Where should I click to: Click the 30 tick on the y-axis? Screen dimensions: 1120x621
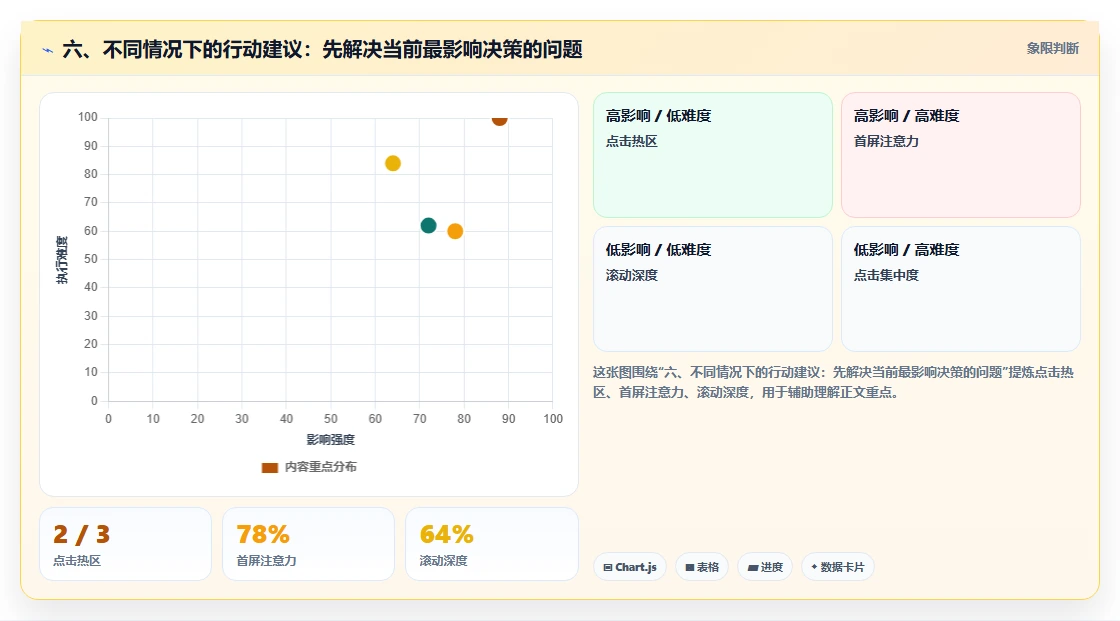coord(91,316)
